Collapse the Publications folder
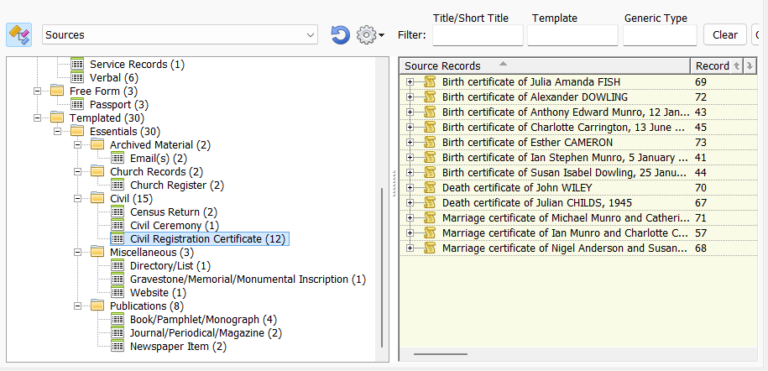This screenshot has width=768, height=371. coord(77,306)
